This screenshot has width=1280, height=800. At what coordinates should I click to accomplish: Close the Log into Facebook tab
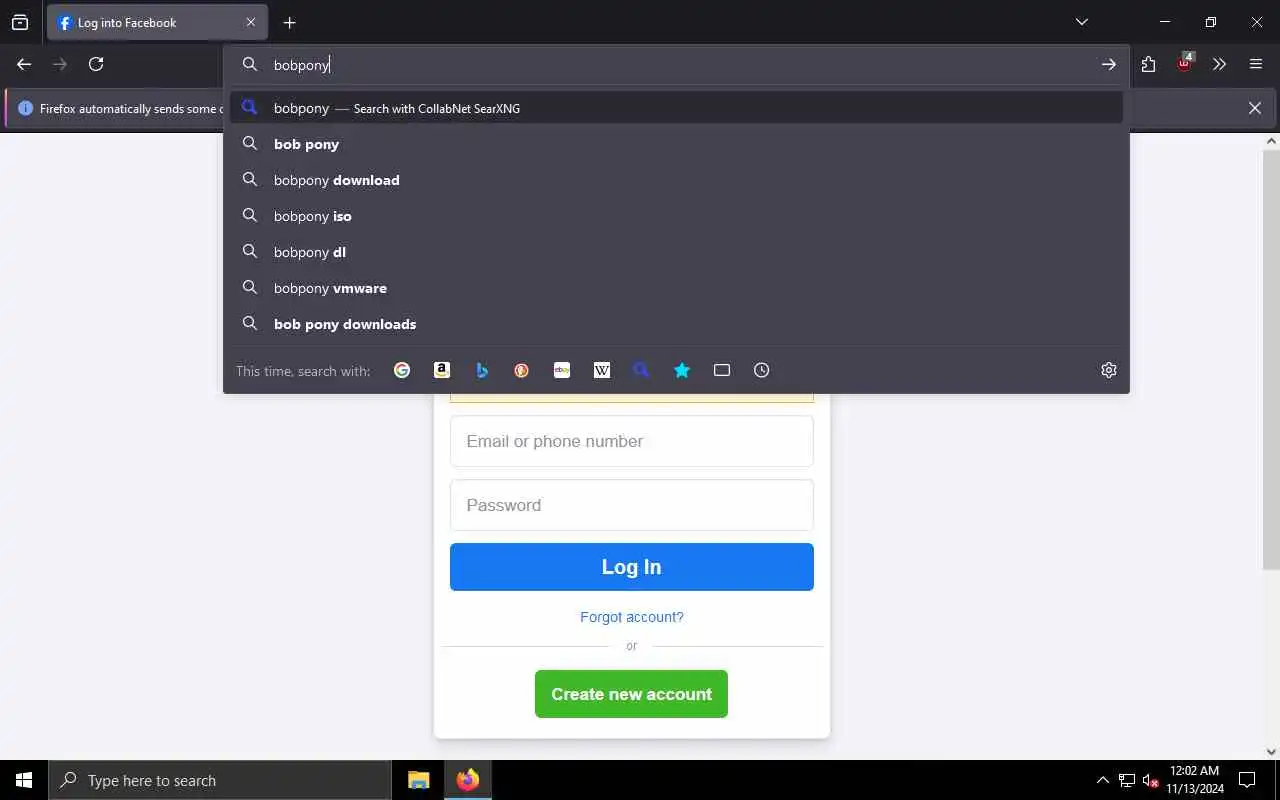coord(251,22)
